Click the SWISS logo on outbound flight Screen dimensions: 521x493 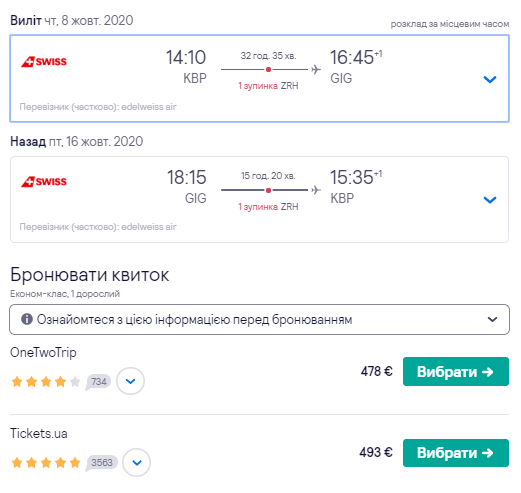pos(44,61)
